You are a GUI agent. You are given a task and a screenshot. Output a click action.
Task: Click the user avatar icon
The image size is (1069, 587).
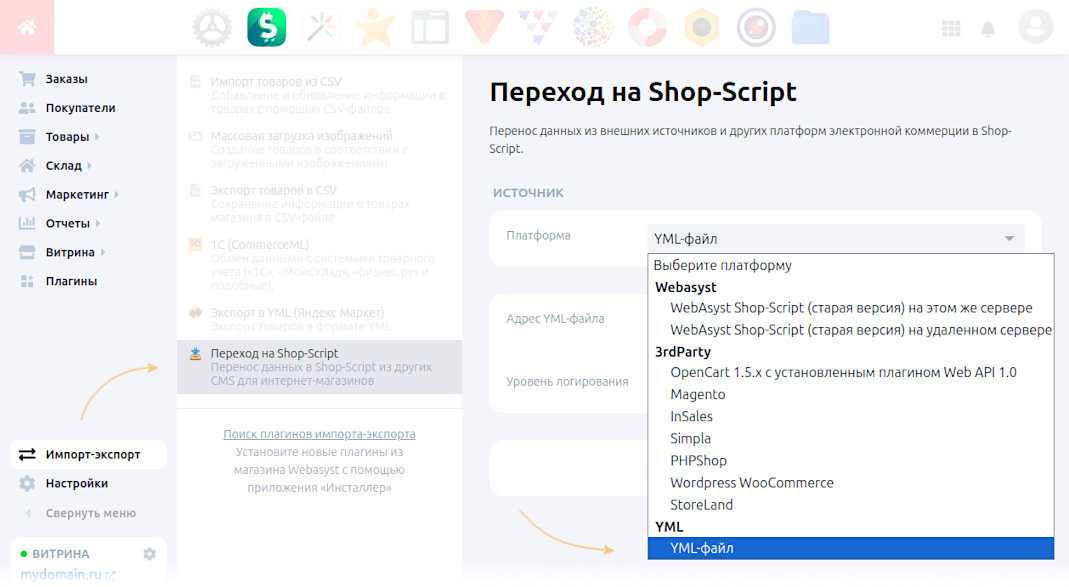[x=1035, y=27]
